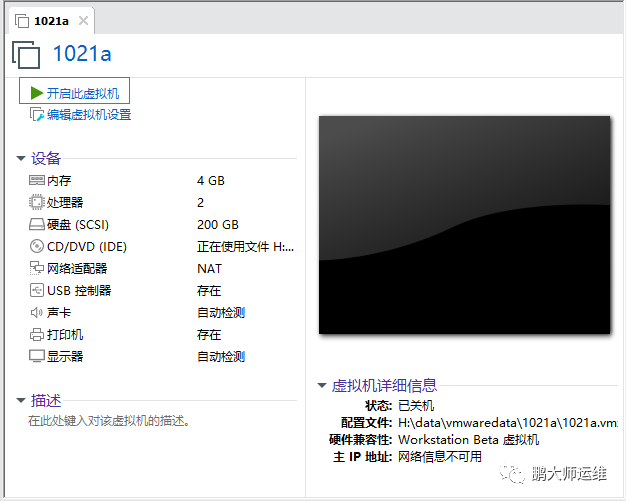Click the 已关机 status value

pyautogui.click(x=416, y=406)
